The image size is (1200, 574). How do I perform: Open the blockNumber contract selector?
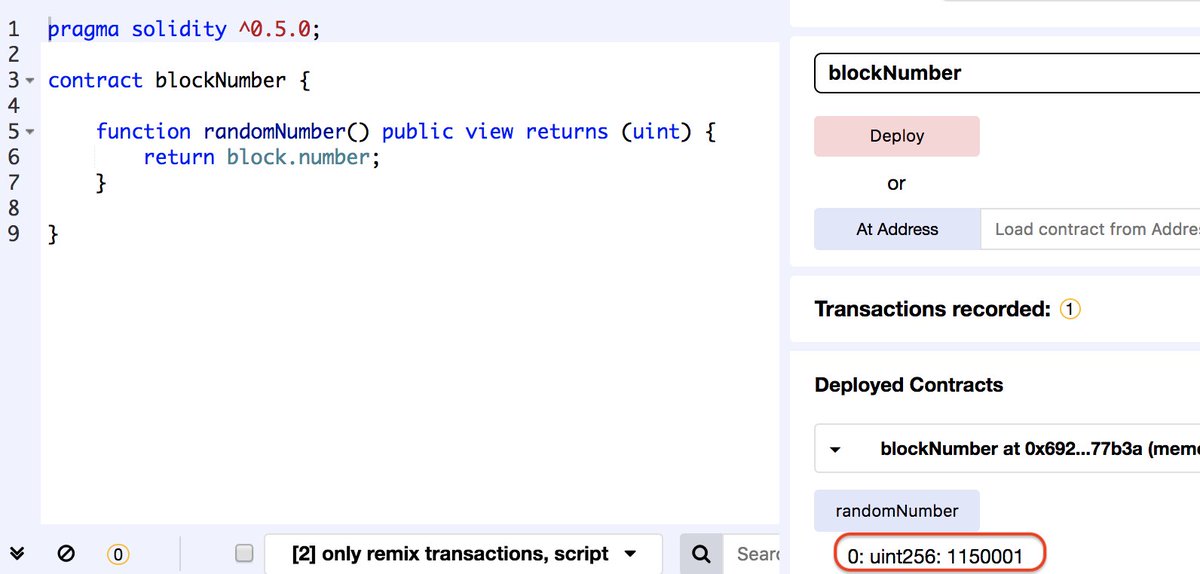coord(1007,73)
